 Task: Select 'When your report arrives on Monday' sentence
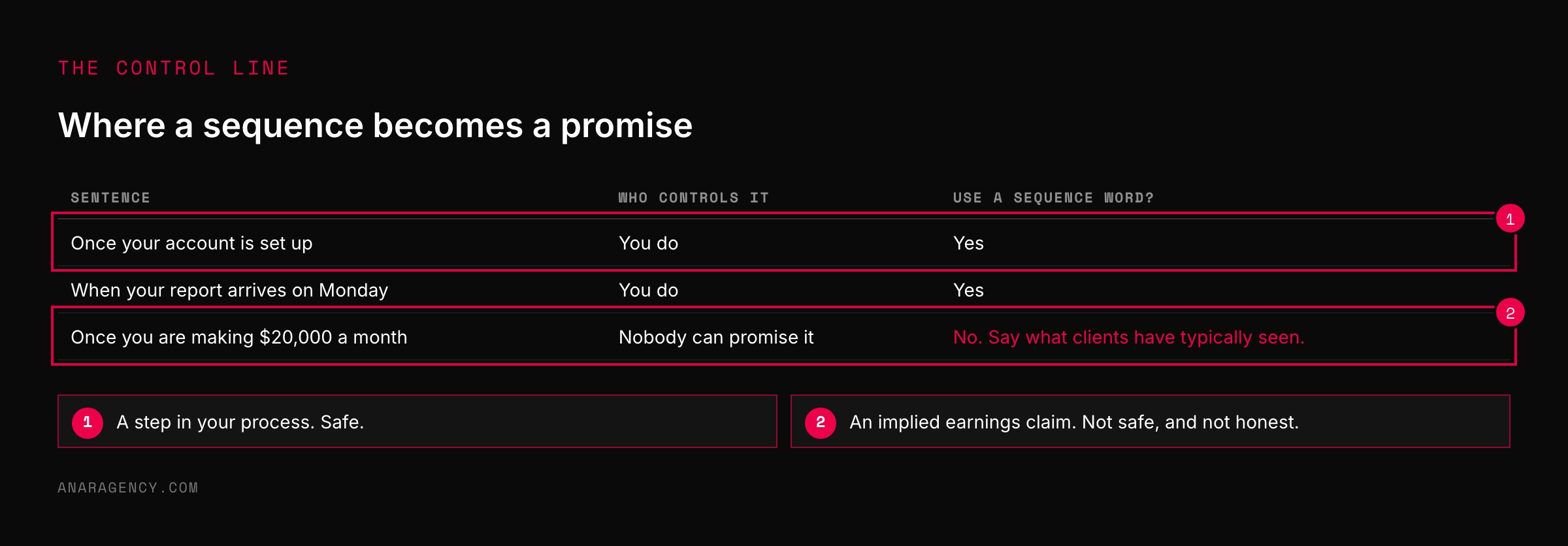[x=229, y=290]
